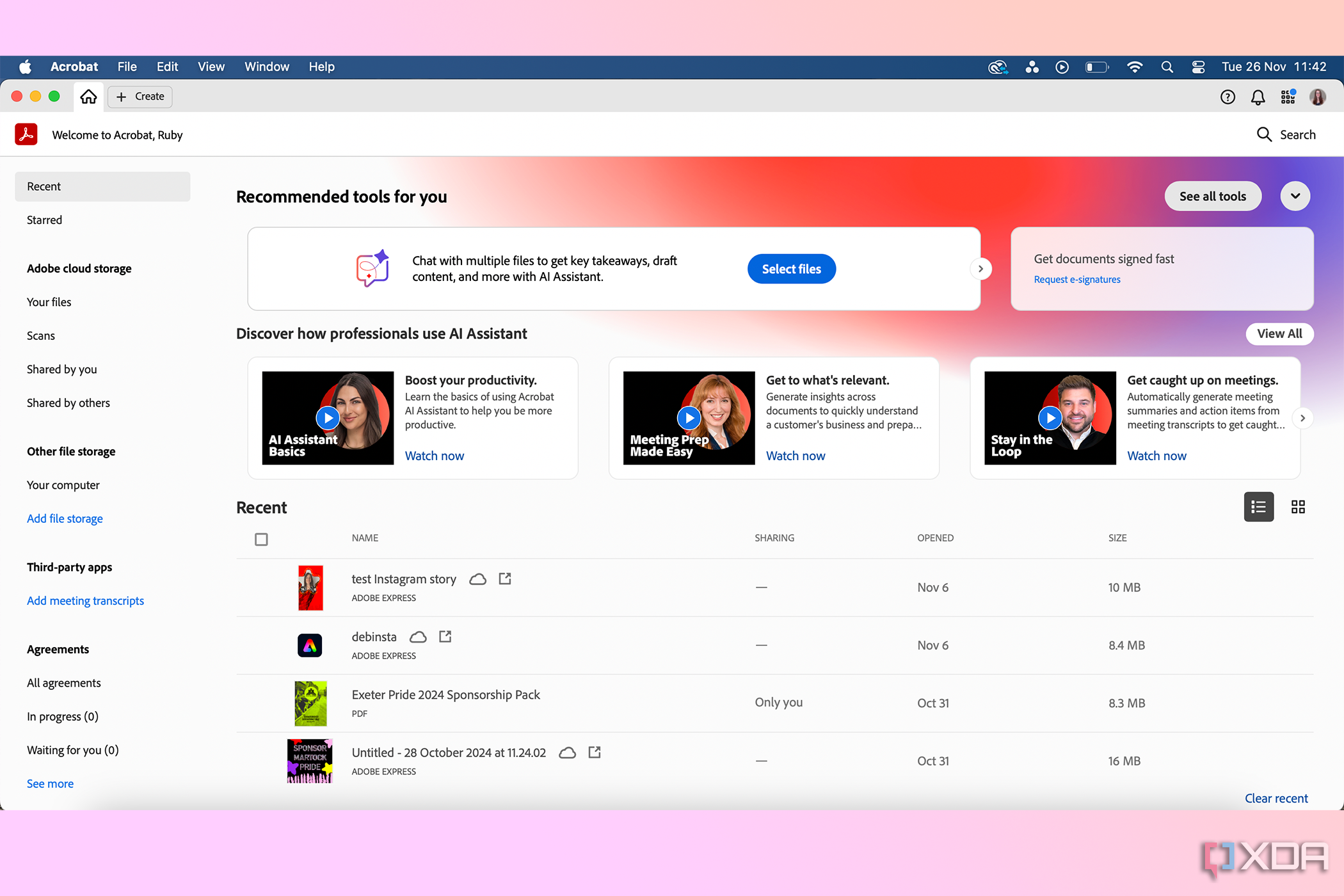Open All agreements
This screenshot has height=896, width=1344.
(63, 683)
